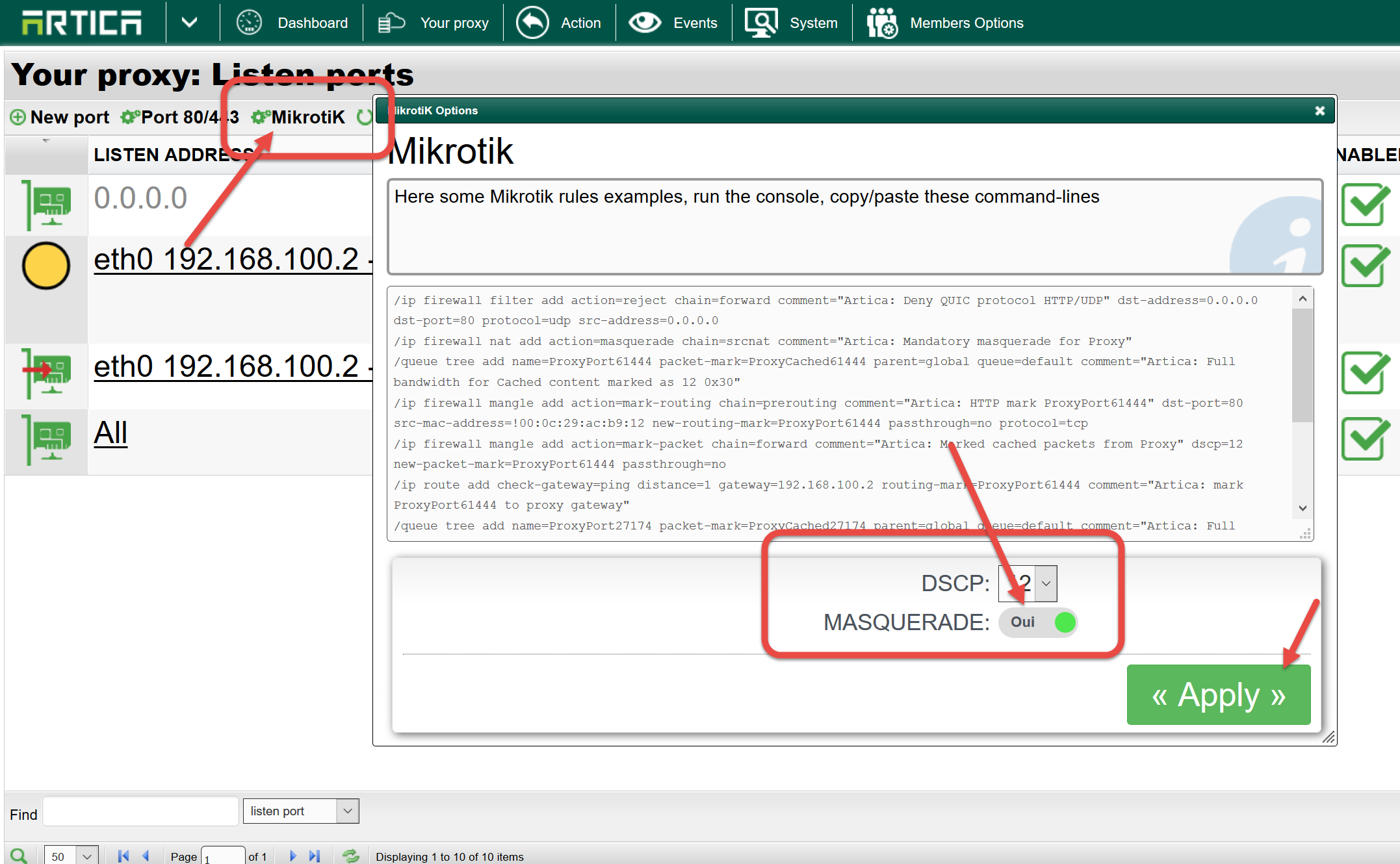The width and height of the screenshot is (1400, 864).
Task: Toggle the MASQUERADE switch
Action: pos(1038,622)
